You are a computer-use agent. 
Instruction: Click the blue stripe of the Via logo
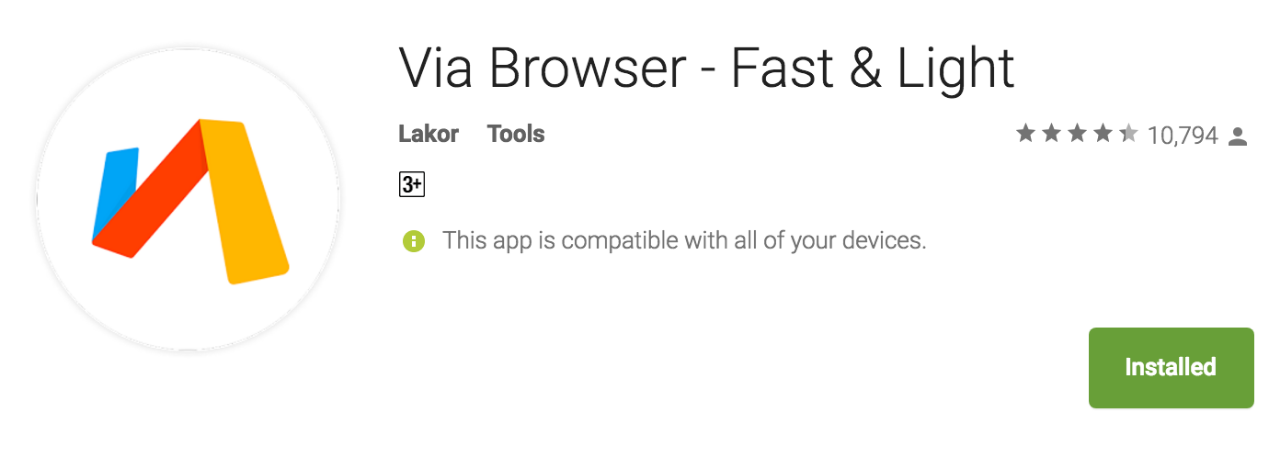coord(115,192)
